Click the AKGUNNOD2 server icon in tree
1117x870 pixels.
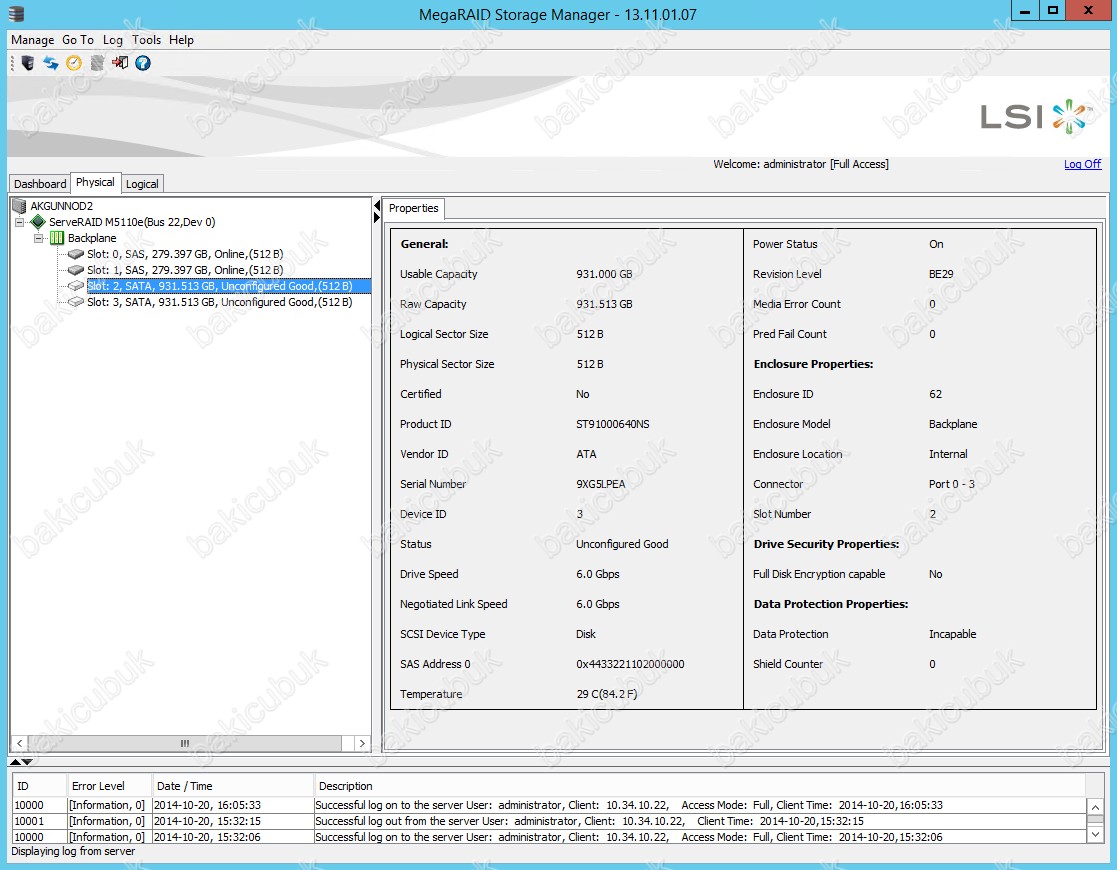(x=20, y=206)
